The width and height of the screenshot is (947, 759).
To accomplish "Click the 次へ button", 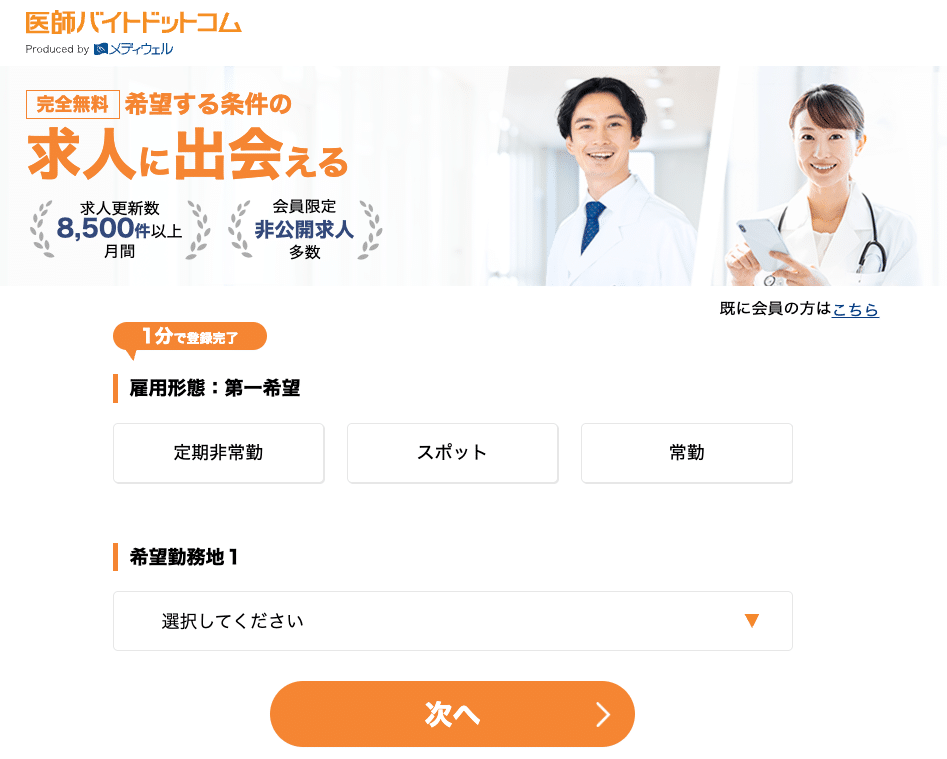I will pyautogui.click(x=452, y=714).
